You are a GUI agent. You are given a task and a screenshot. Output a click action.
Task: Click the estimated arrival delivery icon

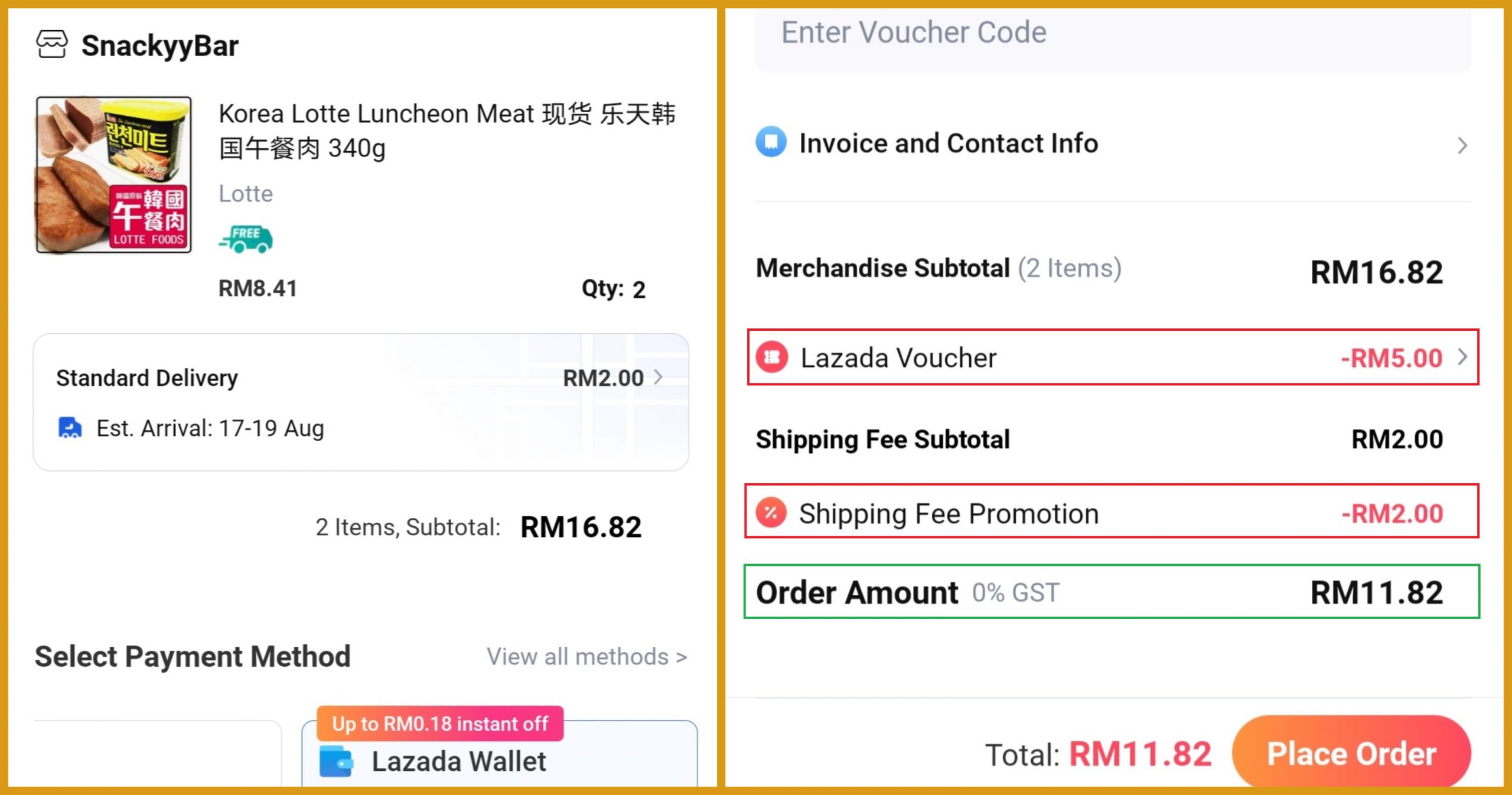[70, 428]
